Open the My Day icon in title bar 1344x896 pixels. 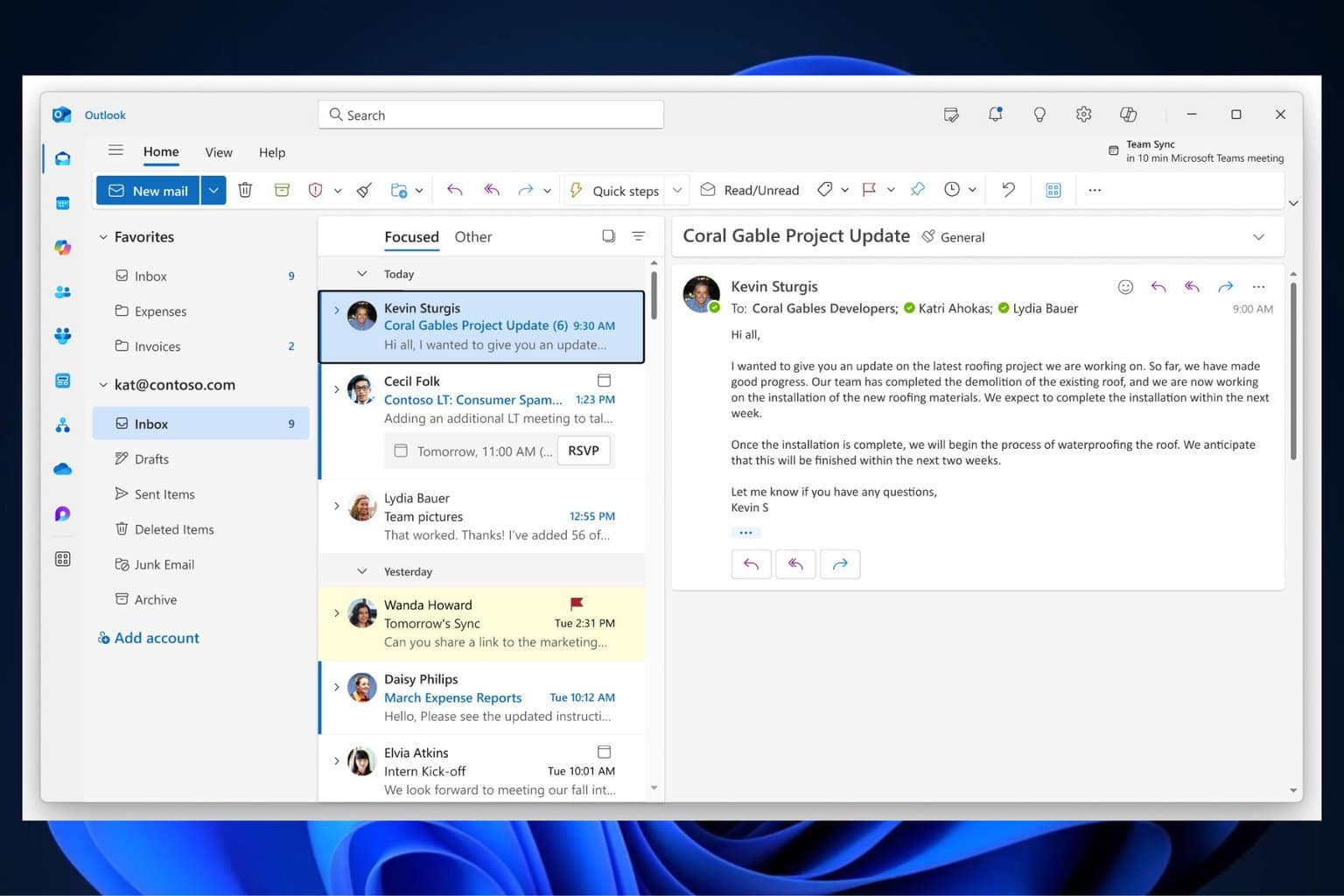pyautogui.click(x=951, y=115)
